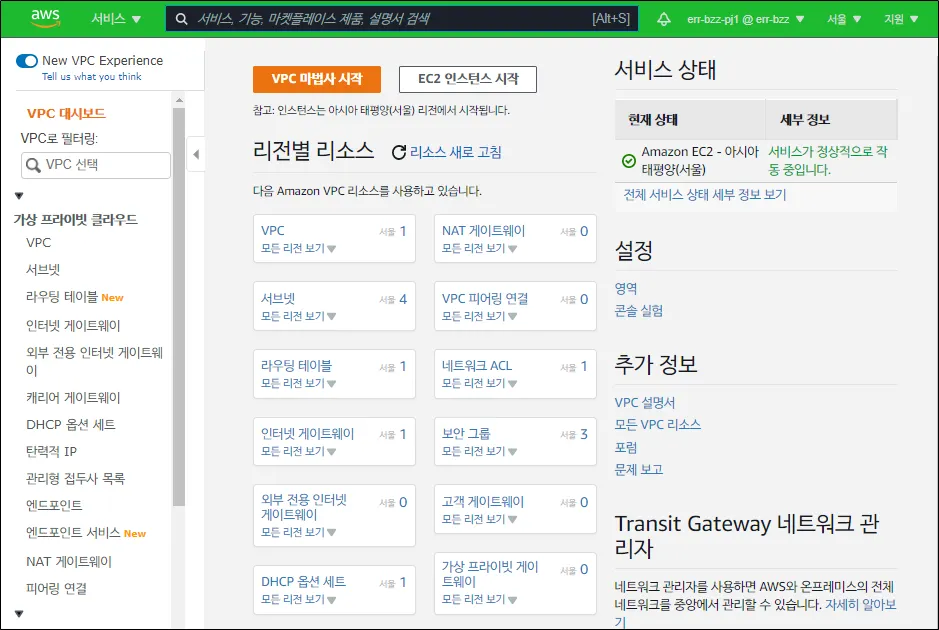939x630 pixels.
Task: Click the magnifier icon in VPC 선택 filter
Action: pyautogui.click(x=34, y=165)
